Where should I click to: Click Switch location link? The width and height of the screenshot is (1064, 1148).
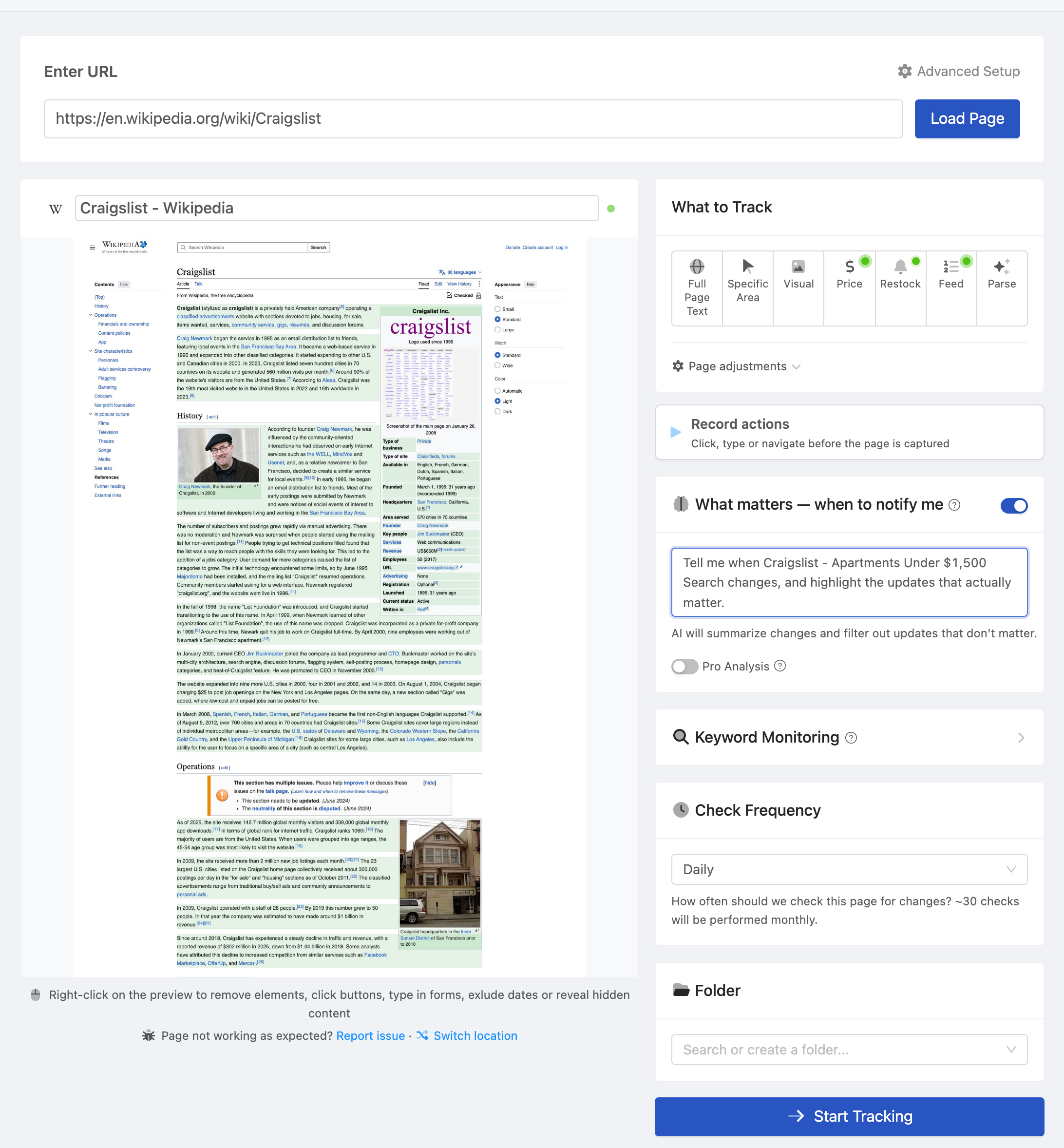[475, 1036]
